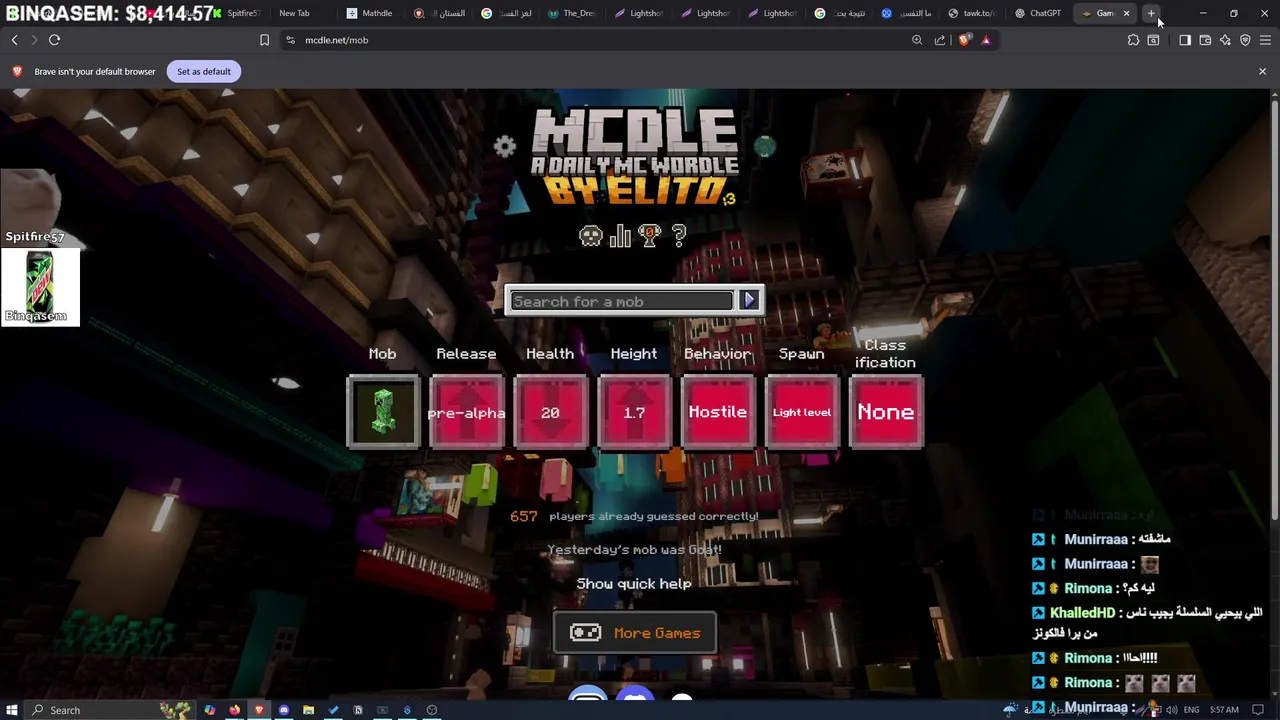Close the current Game tab
Viewport: 1280px width, 720px height.
1126,13
